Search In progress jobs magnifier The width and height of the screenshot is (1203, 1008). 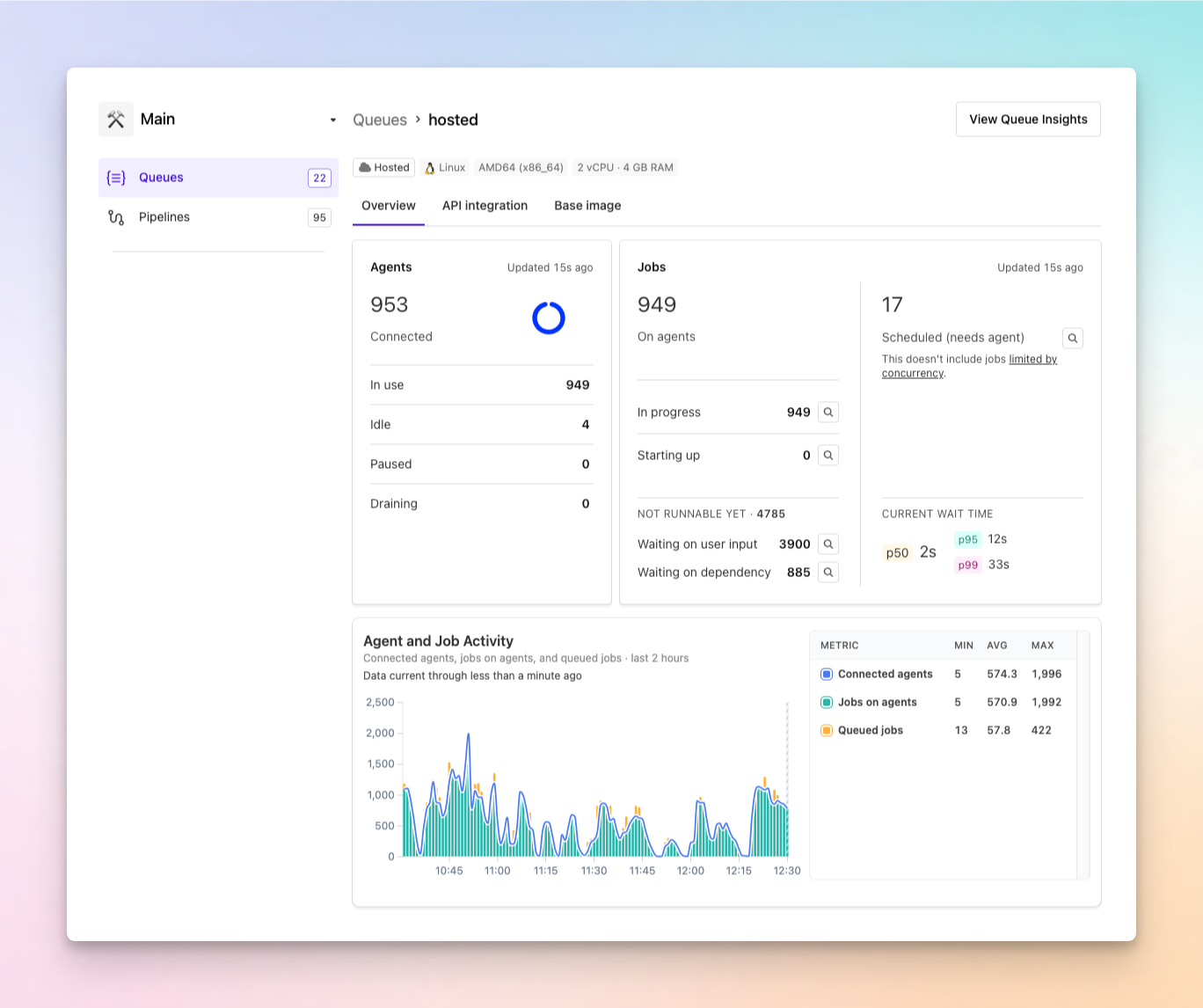pos(828,413)
